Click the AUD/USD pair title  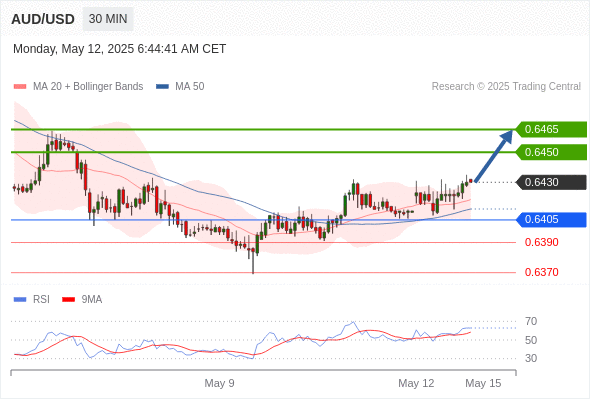[43, 19]
